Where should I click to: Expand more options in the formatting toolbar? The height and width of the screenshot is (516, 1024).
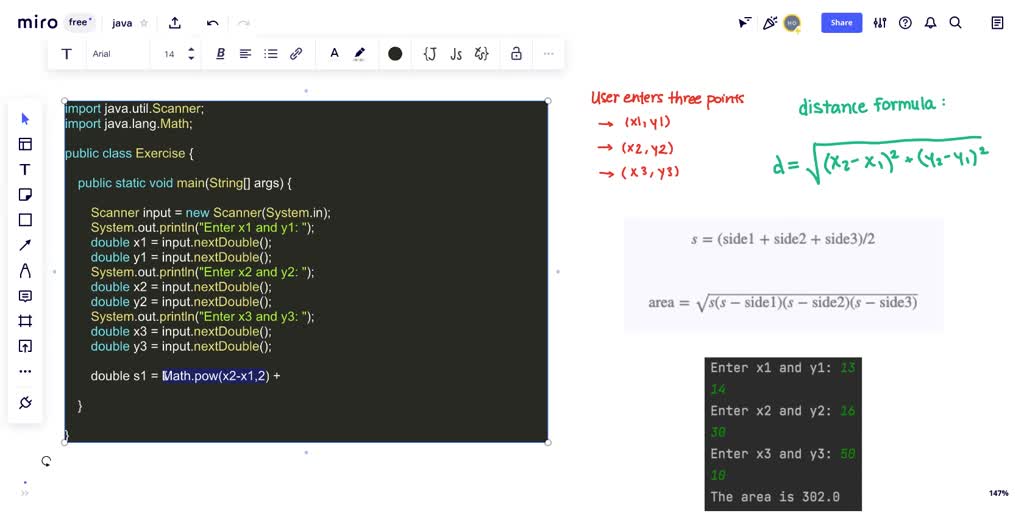pyautogui.click(x=548, y=54)
